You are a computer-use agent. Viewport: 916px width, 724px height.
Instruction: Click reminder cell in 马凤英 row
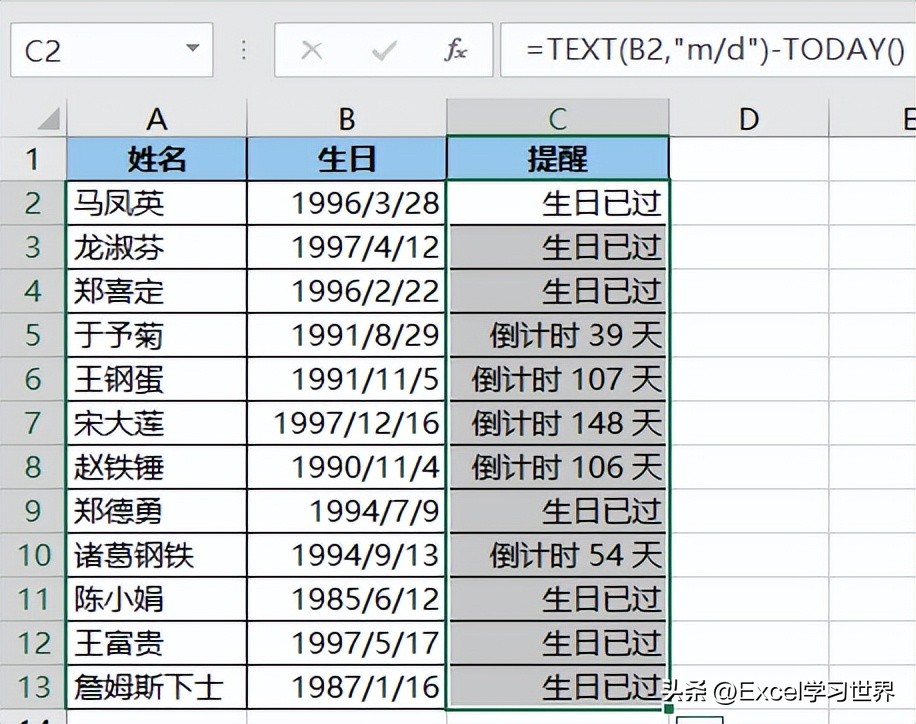point(558,203)
